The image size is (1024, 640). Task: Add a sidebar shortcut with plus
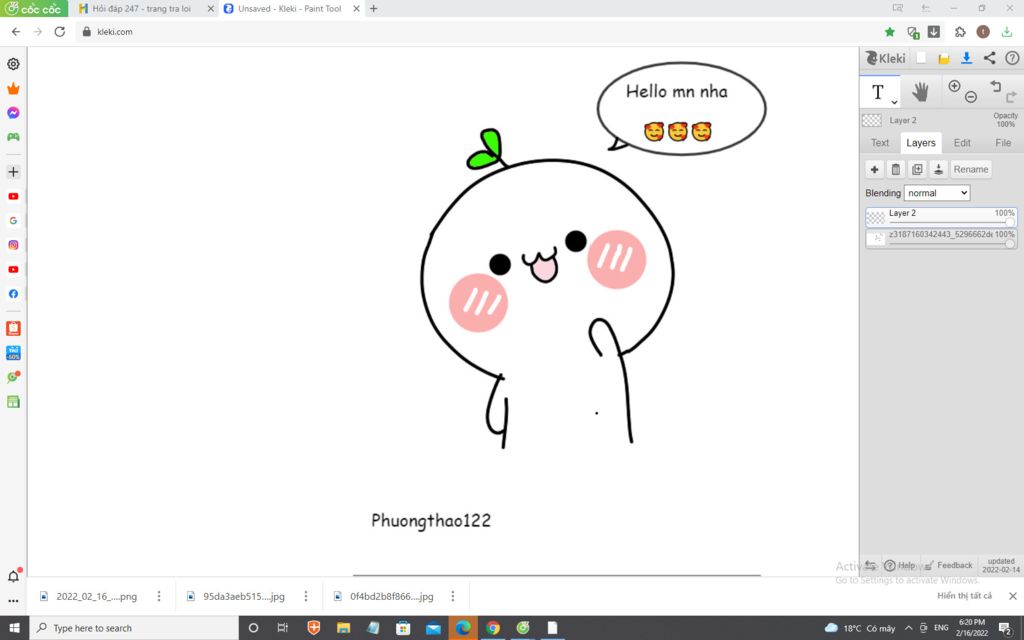(13, 172)
